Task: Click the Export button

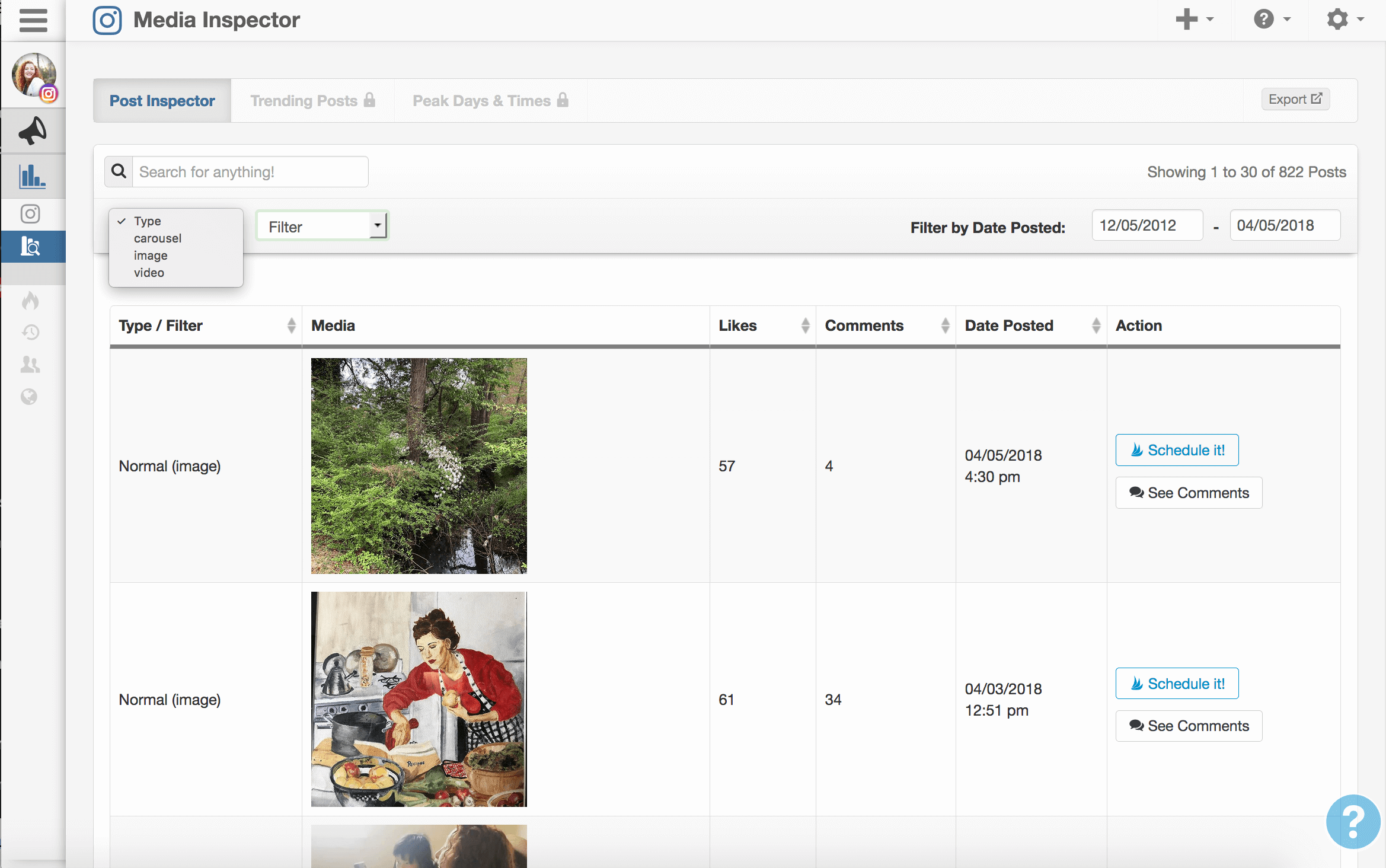Action: (1295, 100)
